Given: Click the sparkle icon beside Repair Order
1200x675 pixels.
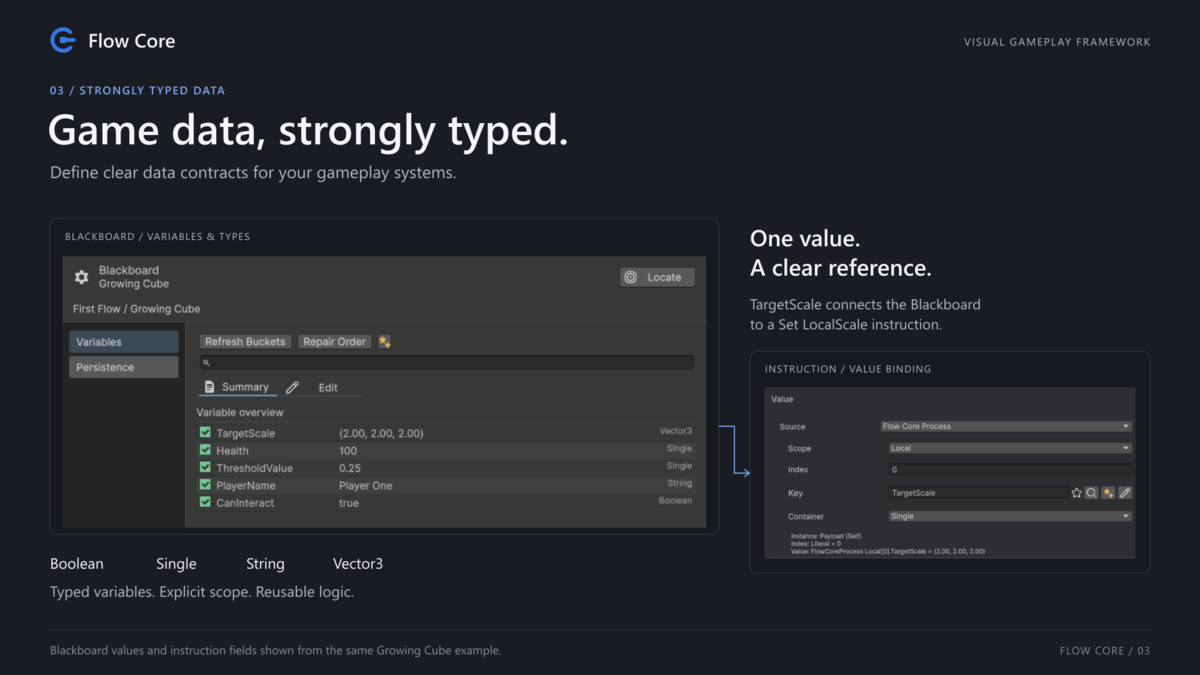Looking at the screenshot, I should tap(384, 342).
